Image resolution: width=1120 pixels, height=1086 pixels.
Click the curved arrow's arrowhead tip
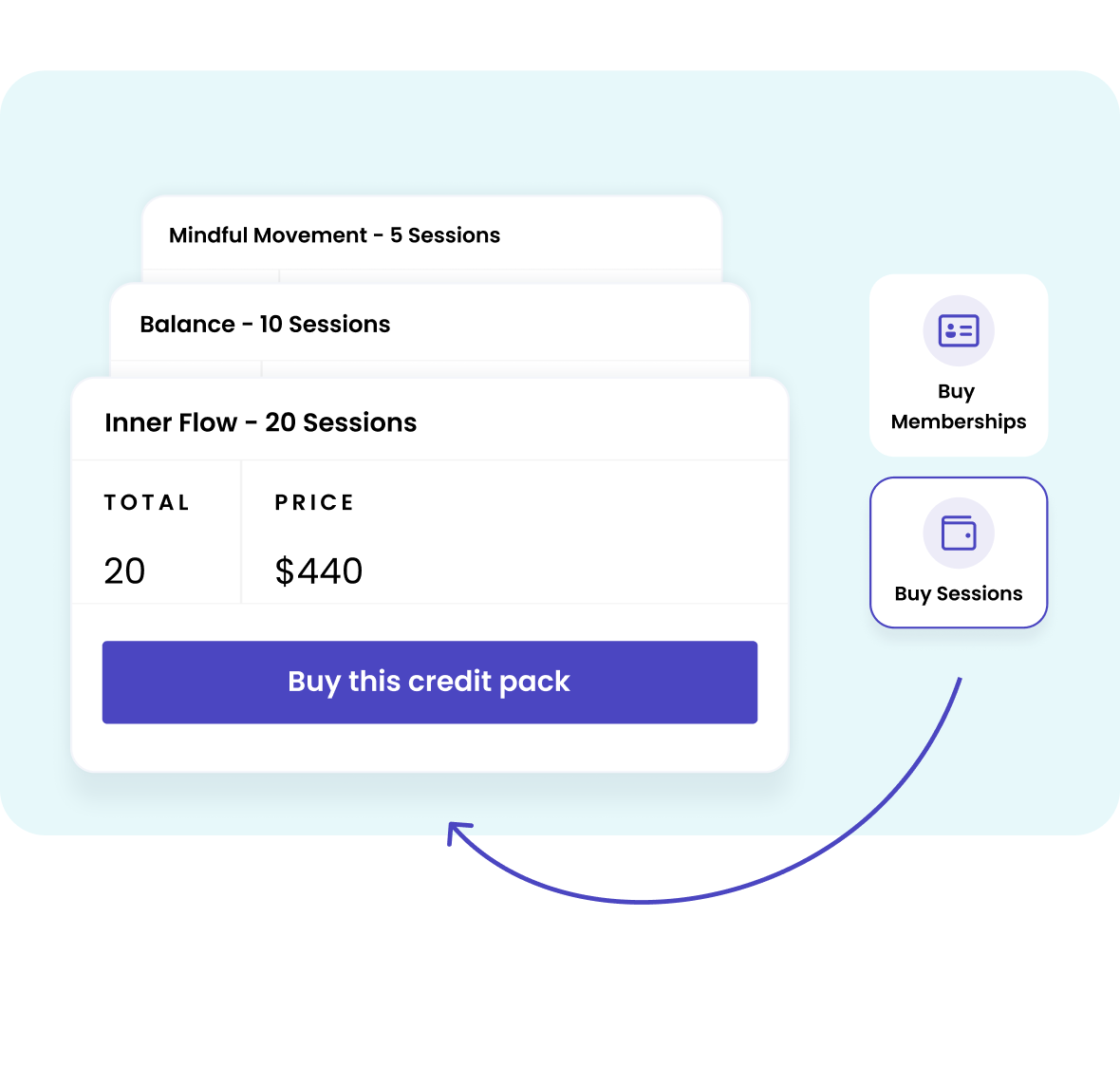[x=452, y=826]
